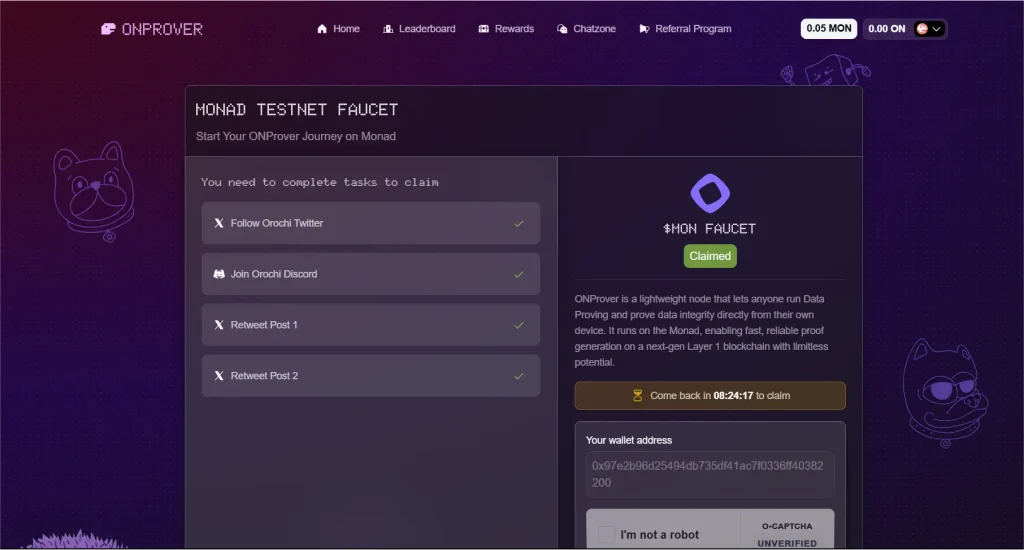
Task: Click Start Your ONProver Journey on Monad
Action: click(296, 137)
